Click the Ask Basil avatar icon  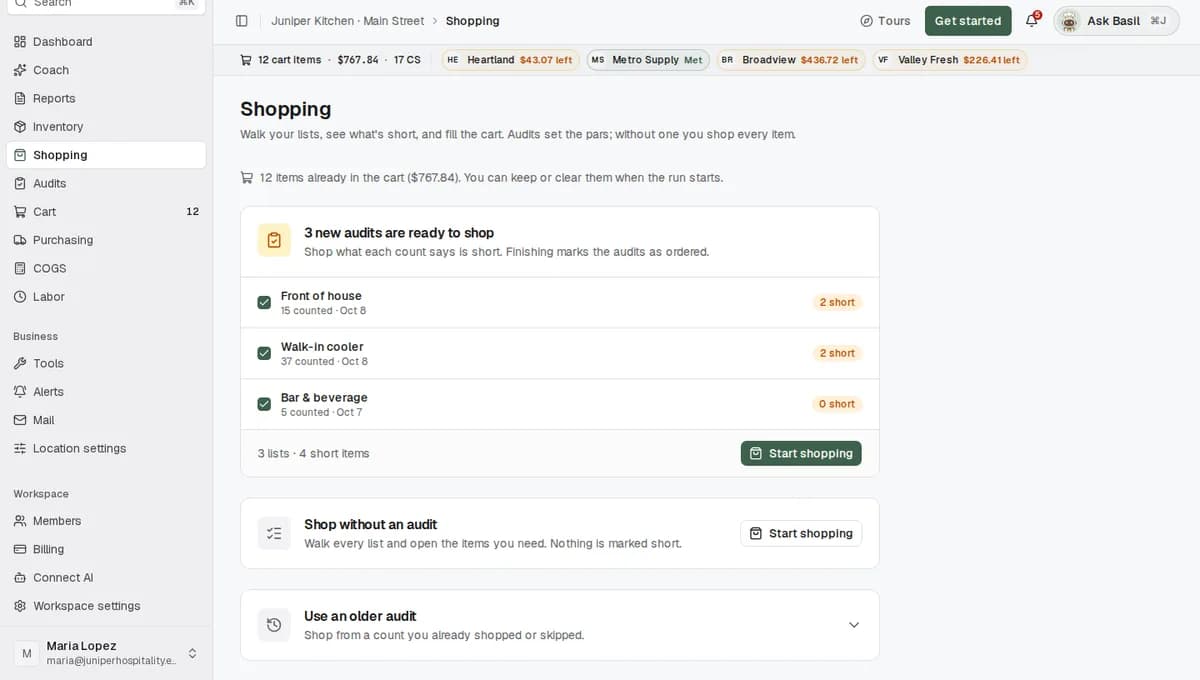(1069, 21)
